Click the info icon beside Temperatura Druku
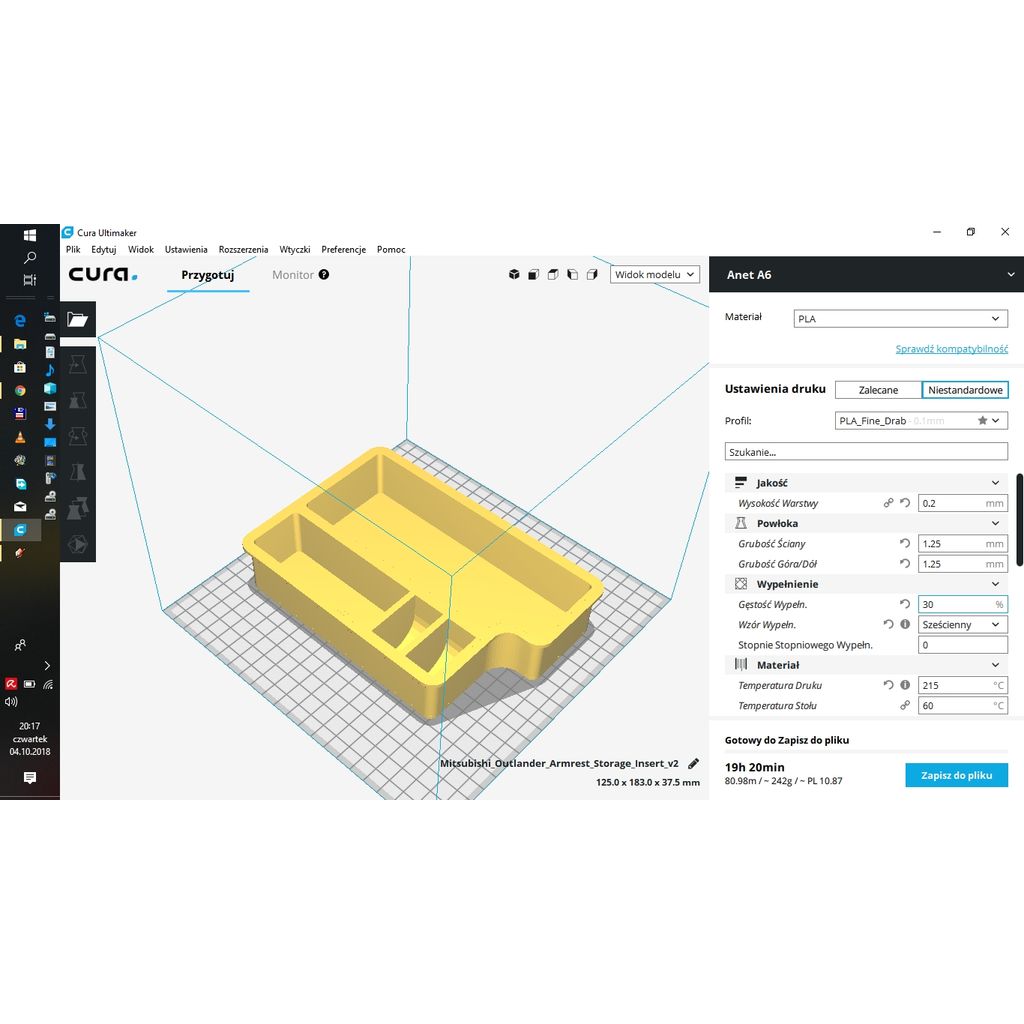This screenshot has height=1024, width=1024. (905, 686)
